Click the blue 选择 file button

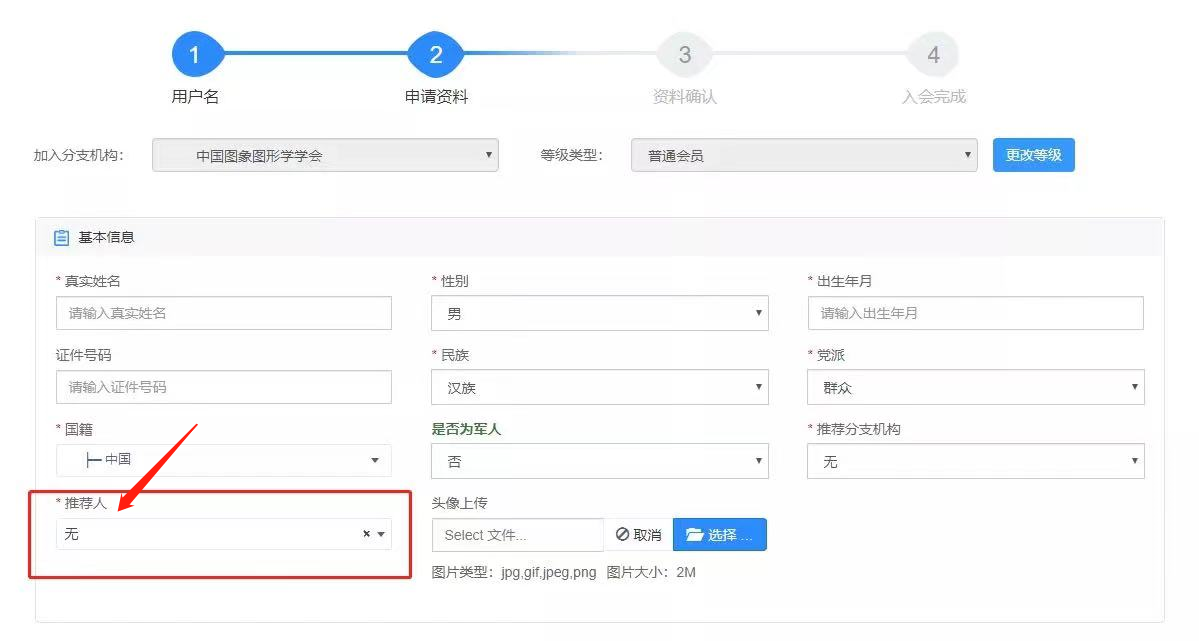coord(720,535)
